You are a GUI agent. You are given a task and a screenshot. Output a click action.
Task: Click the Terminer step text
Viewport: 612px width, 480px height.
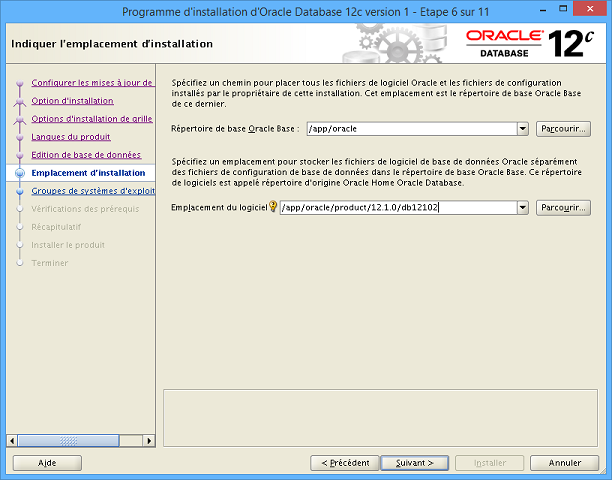point(50,263)
